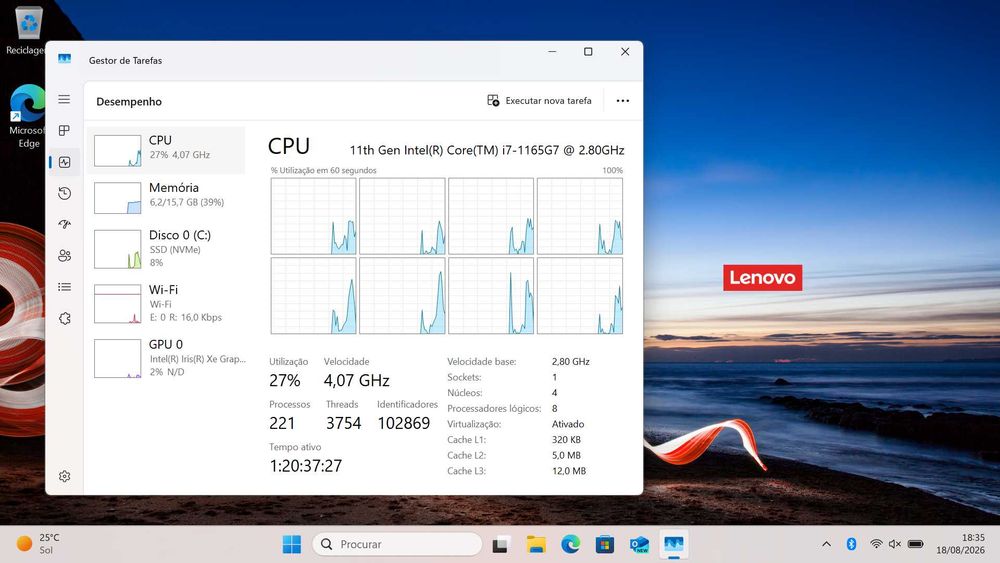Open the Startup apps icon in sidebar
Image resolution: width=1000 pixels, height=563 pixels.
click(64, 224)
